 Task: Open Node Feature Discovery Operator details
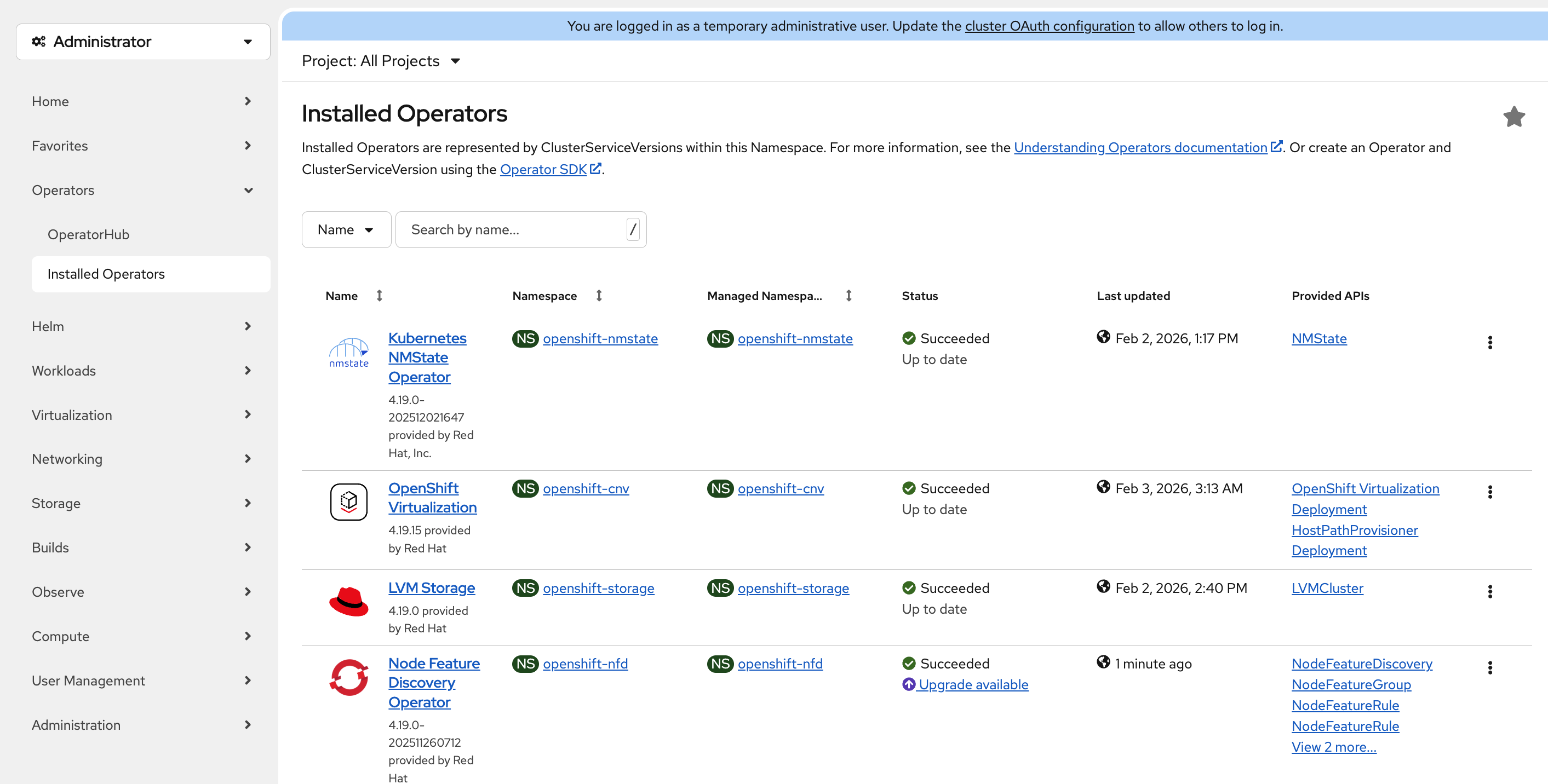pyautogui.click(x=434, y=683)
